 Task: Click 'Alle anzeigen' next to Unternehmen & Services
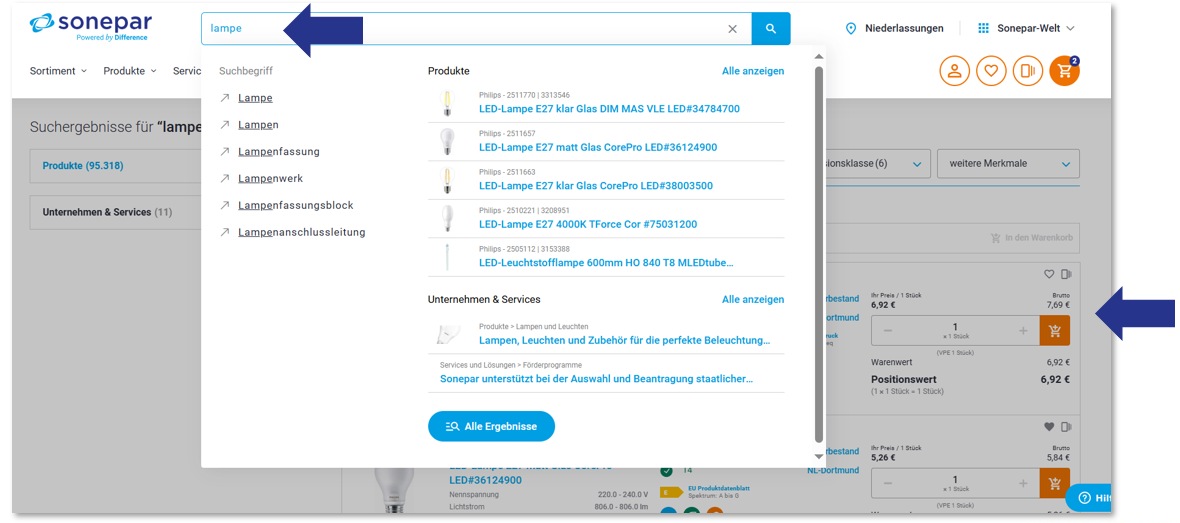click(753, 300)
